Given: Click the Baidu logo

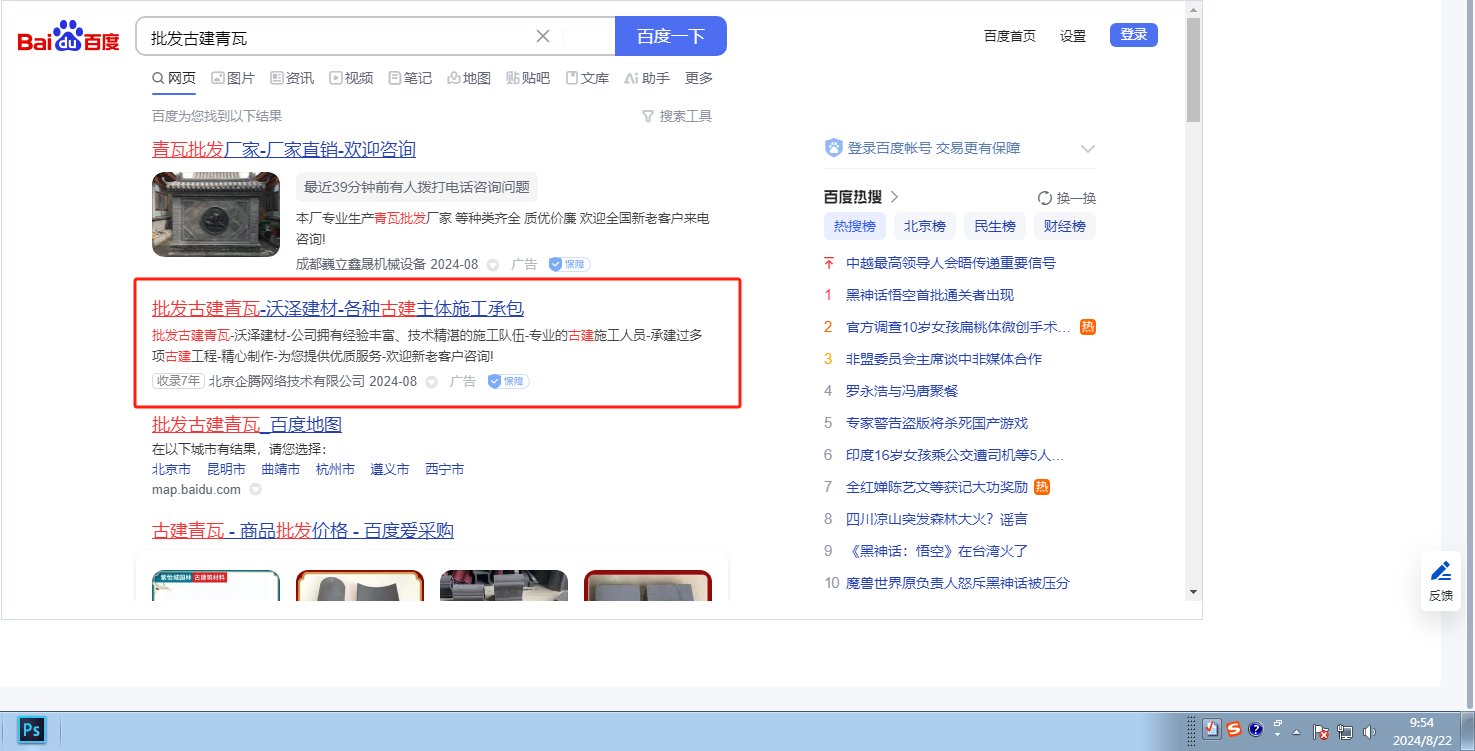Looking at the screenshot, I should coord(68,38).
